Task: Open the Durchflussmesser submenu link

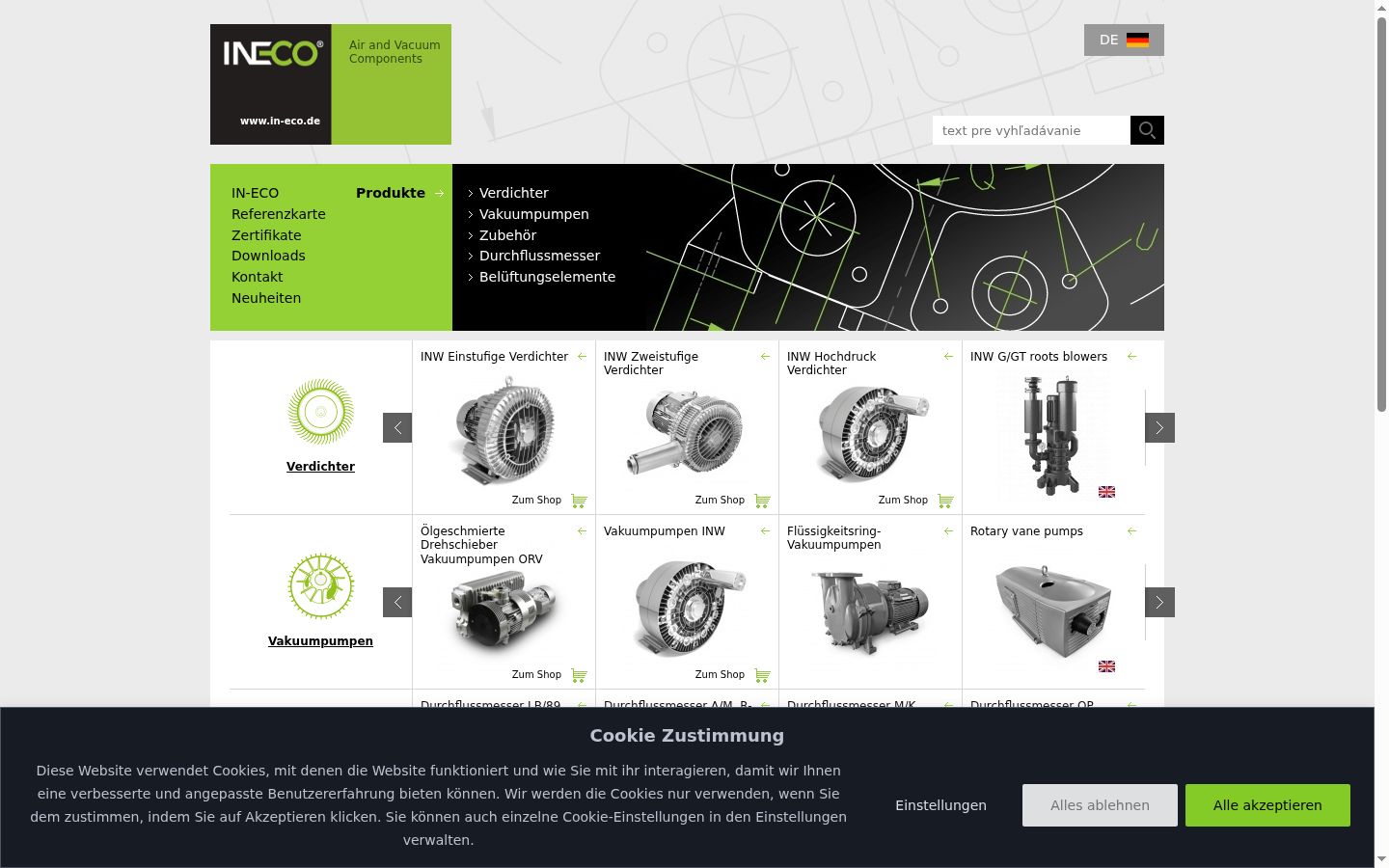Action: [539, 256]
